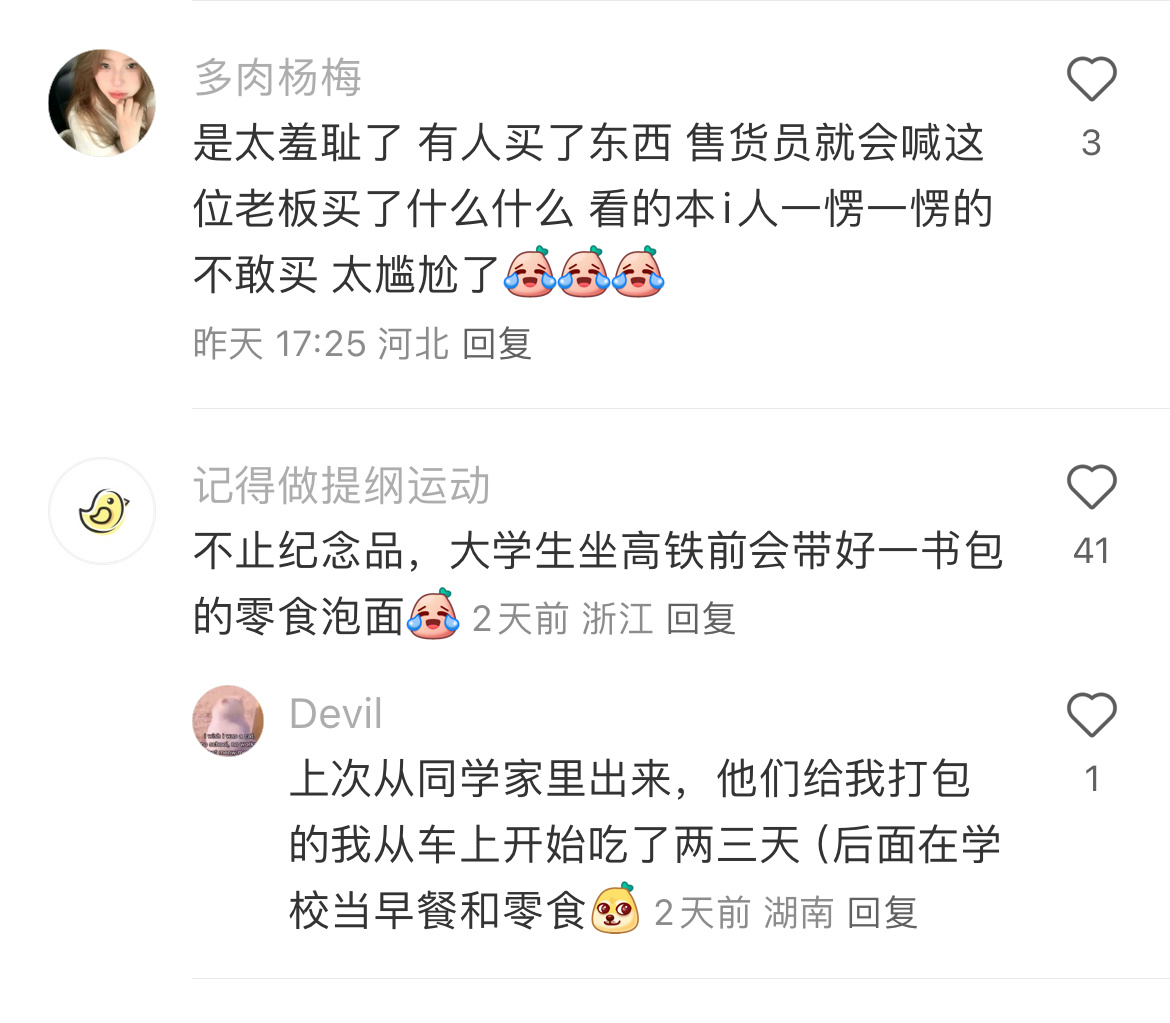1170x1023 pixels.
Task: Open the yellow duck avatar profile
Action: [x=102, y=511]
